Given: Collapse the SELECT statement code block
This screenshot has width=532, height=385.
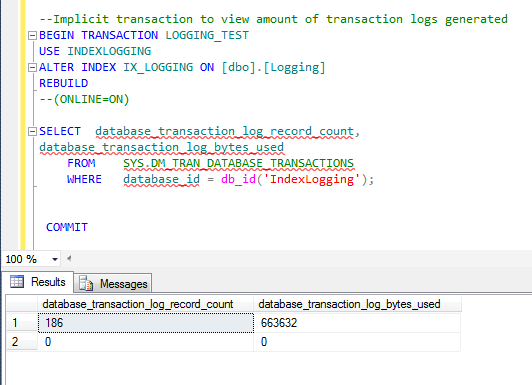Looking at the screenshot, I should 32,131.
